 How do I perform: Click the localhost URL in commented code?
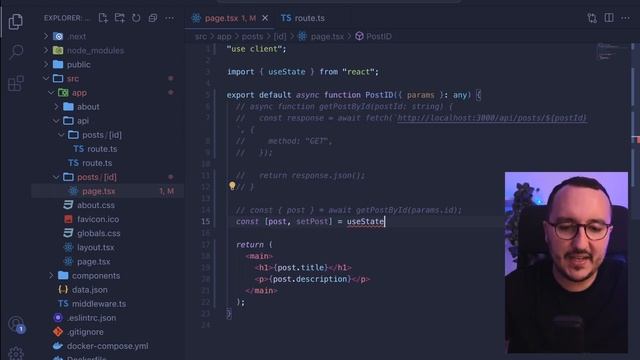point(492,118)
